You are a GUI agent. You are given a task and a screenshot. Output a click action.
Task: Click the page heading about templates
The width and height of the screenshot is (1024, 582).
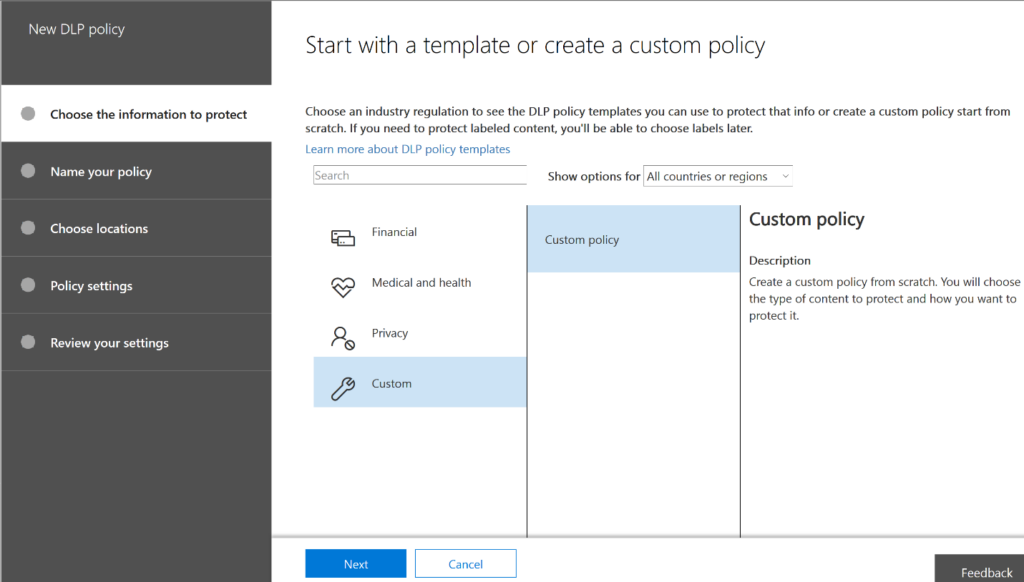[535, 46]
